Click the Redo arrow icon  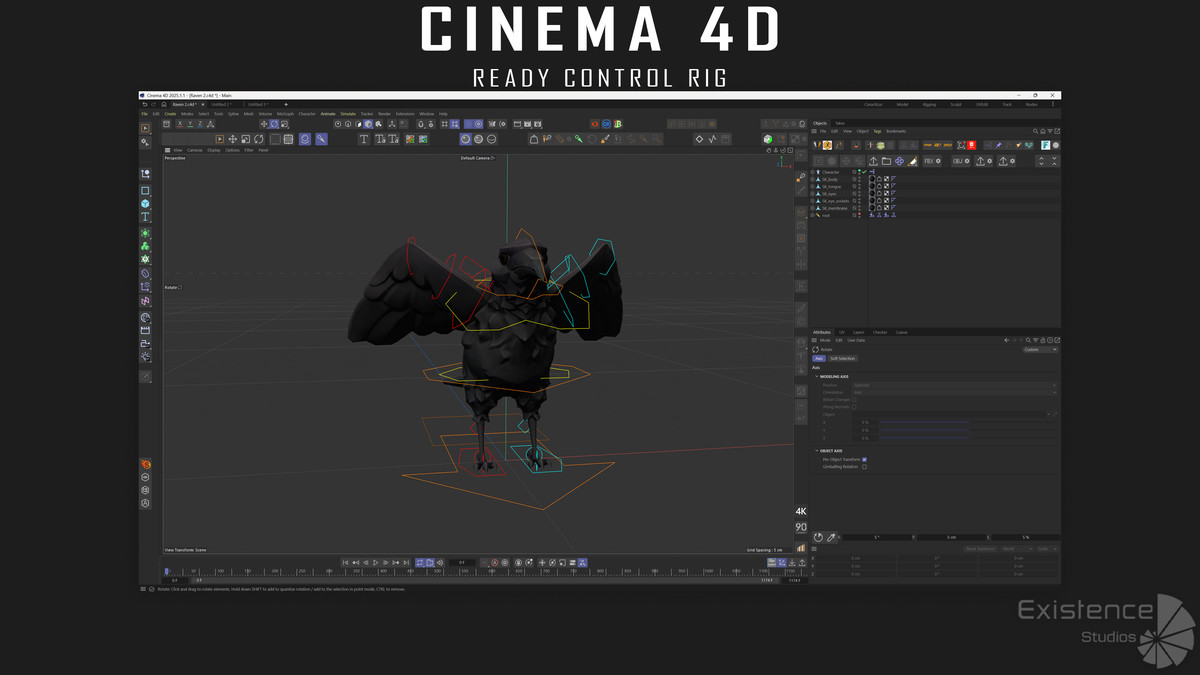coord(154,104)
